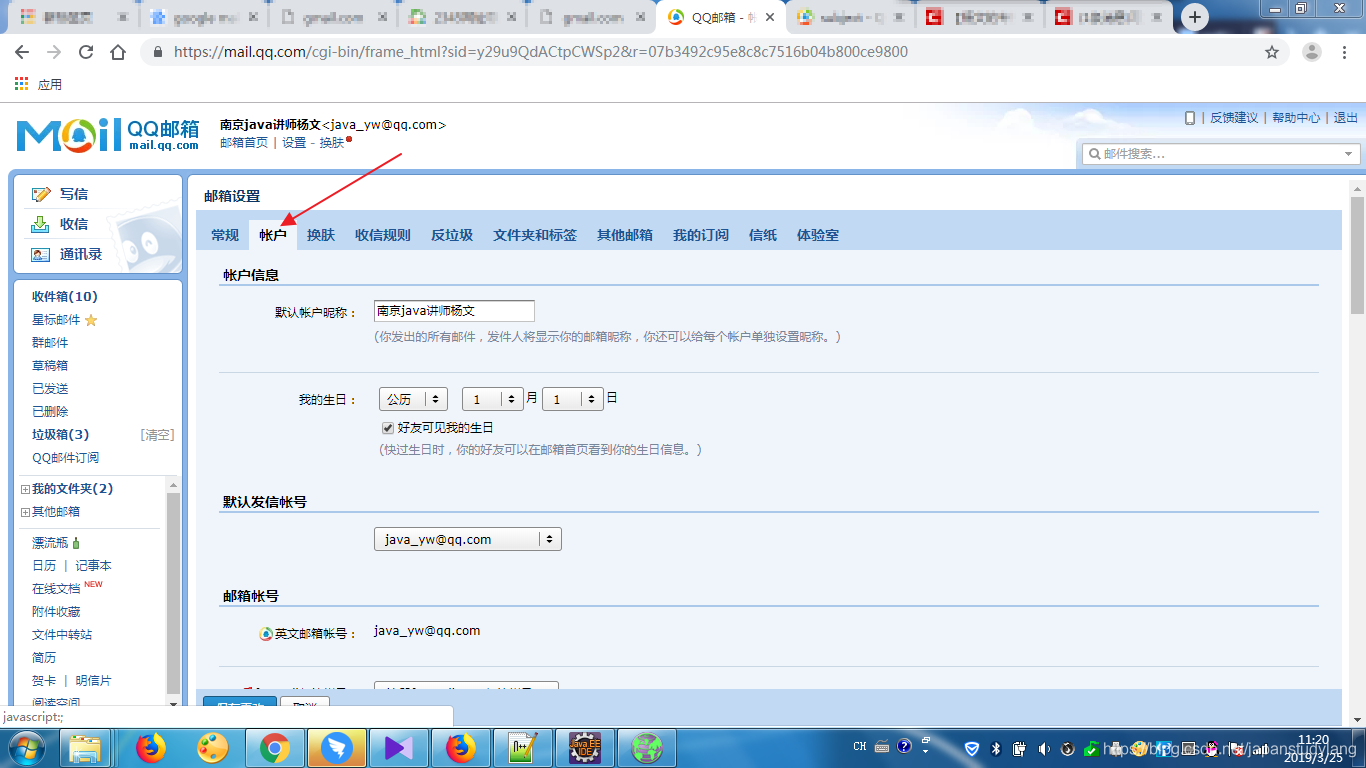Switch to the 常规 settings tab

point(225,235)
